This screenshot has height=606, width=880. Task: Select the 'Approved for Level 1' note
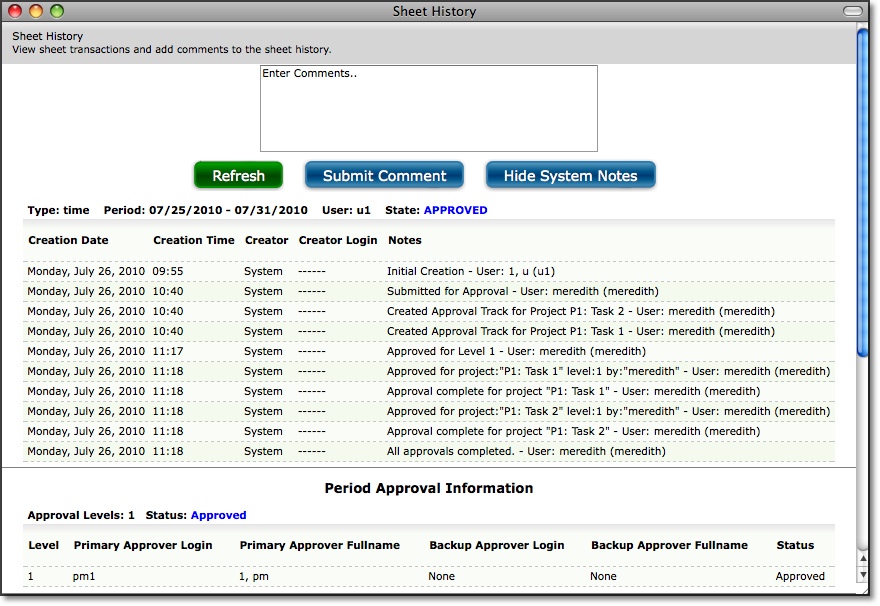(x=516, y=351)
